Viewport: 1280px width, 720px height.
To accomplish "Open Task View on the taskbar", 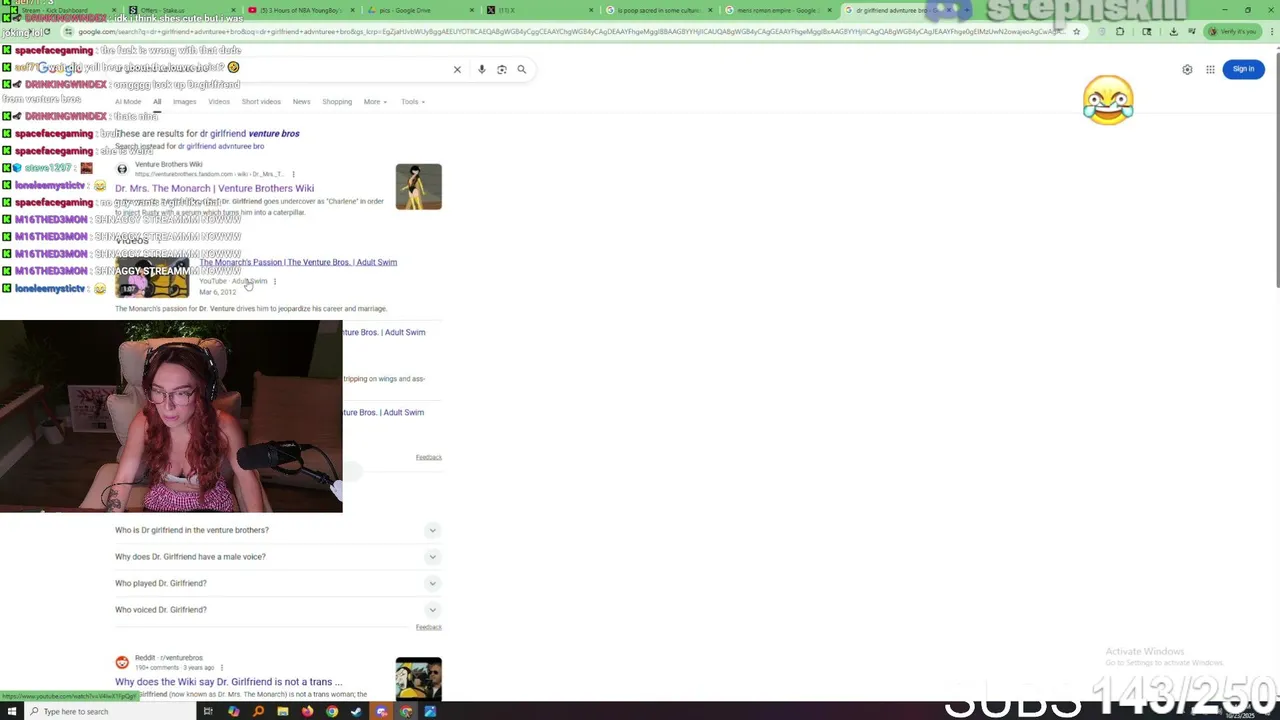I will [208, 711].
